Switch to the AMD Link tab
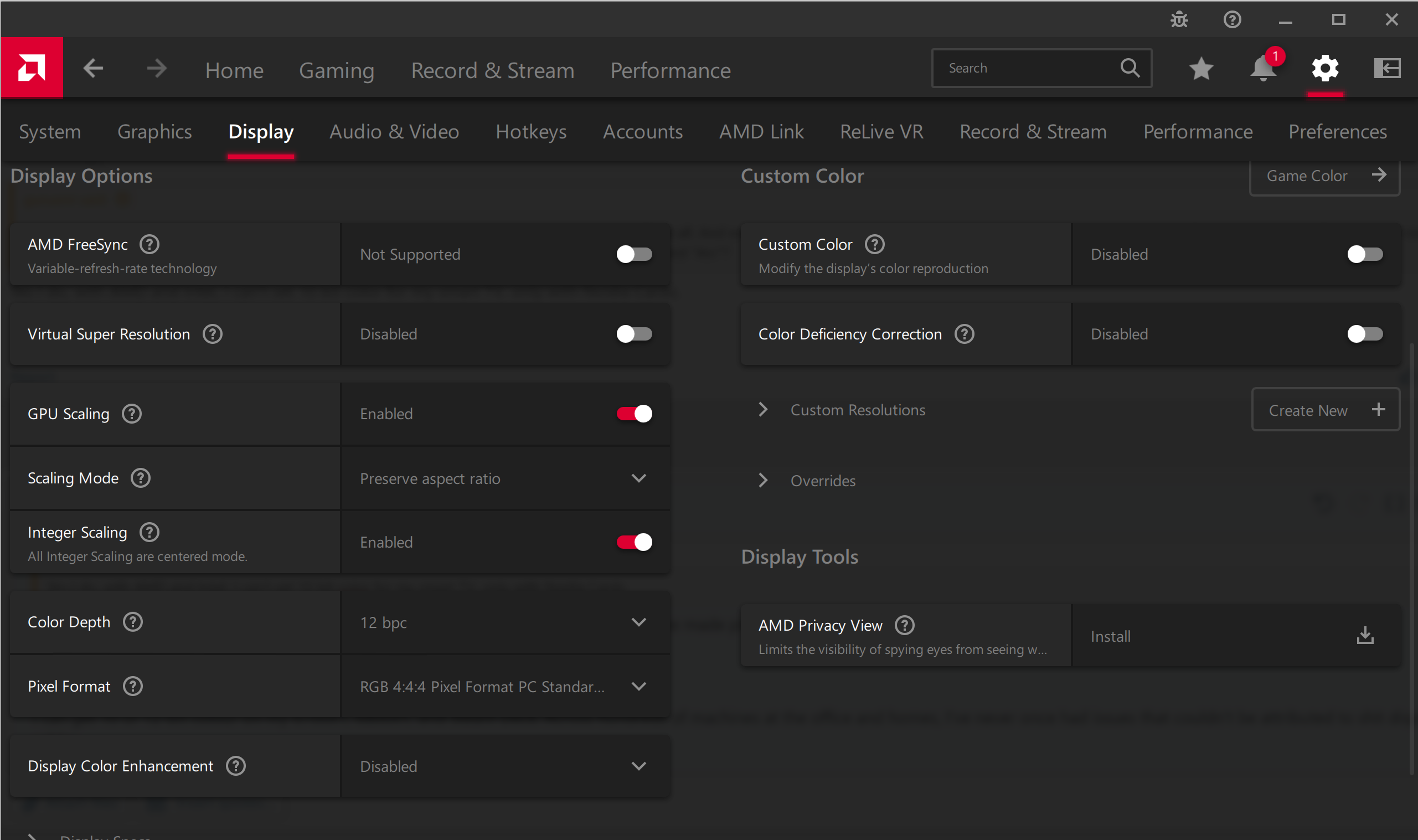This screenshot has height=840, width=1418. [x=761, y=132]
